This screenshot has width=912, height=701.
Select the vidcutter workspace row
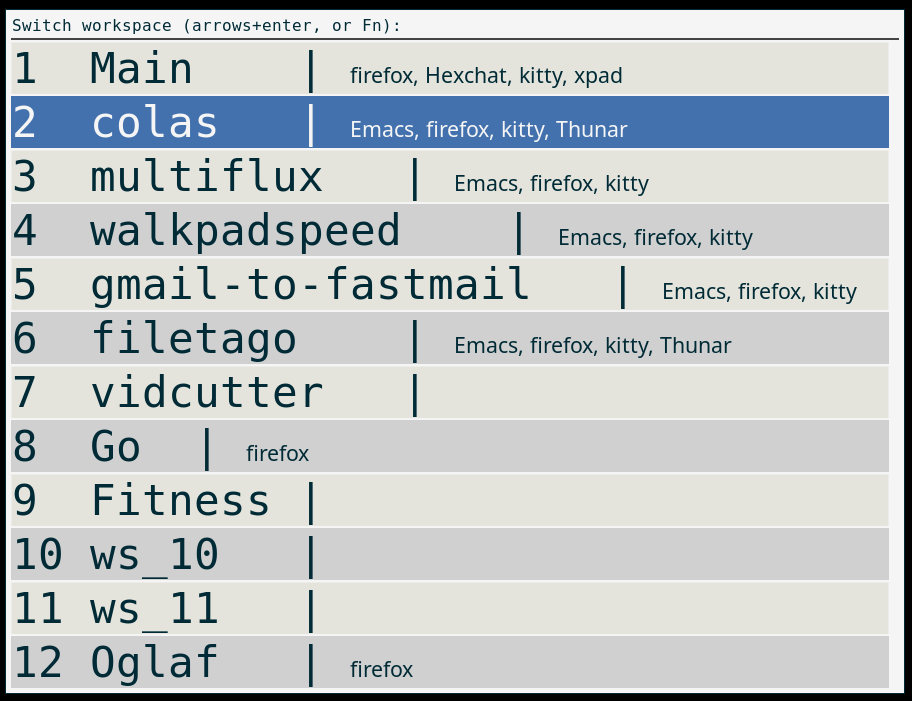click(450, 392)
